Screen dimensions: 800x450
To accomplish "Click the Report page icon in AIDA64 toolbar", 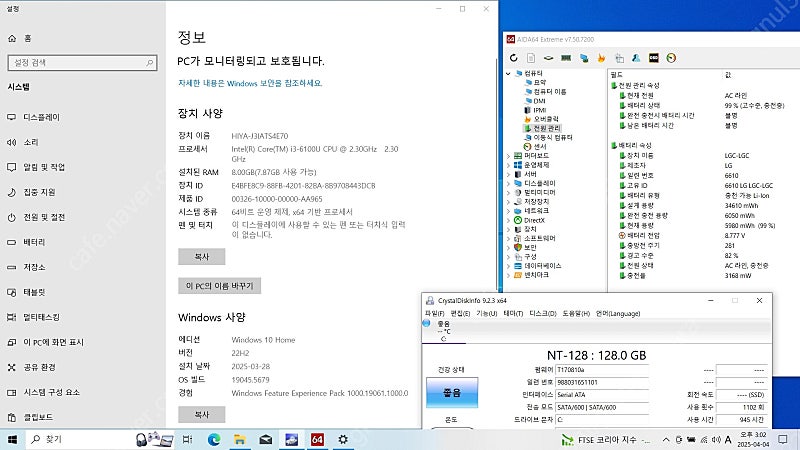I will [x=531, y=58].
